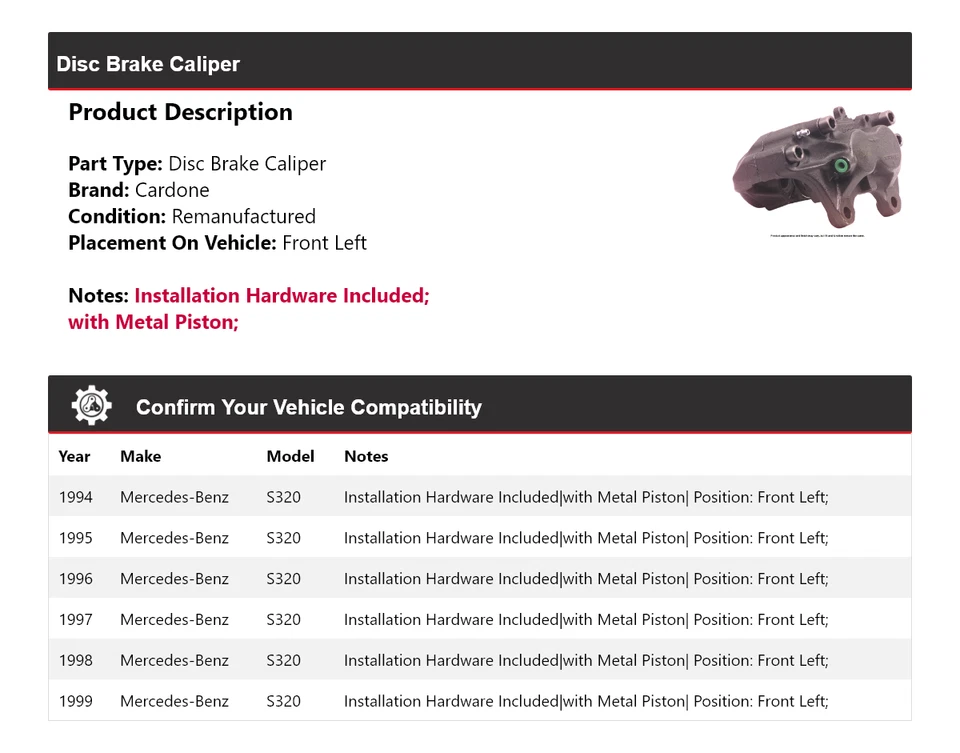
Task: Click the Brand: Cardone line
Action: coord(139,190)
